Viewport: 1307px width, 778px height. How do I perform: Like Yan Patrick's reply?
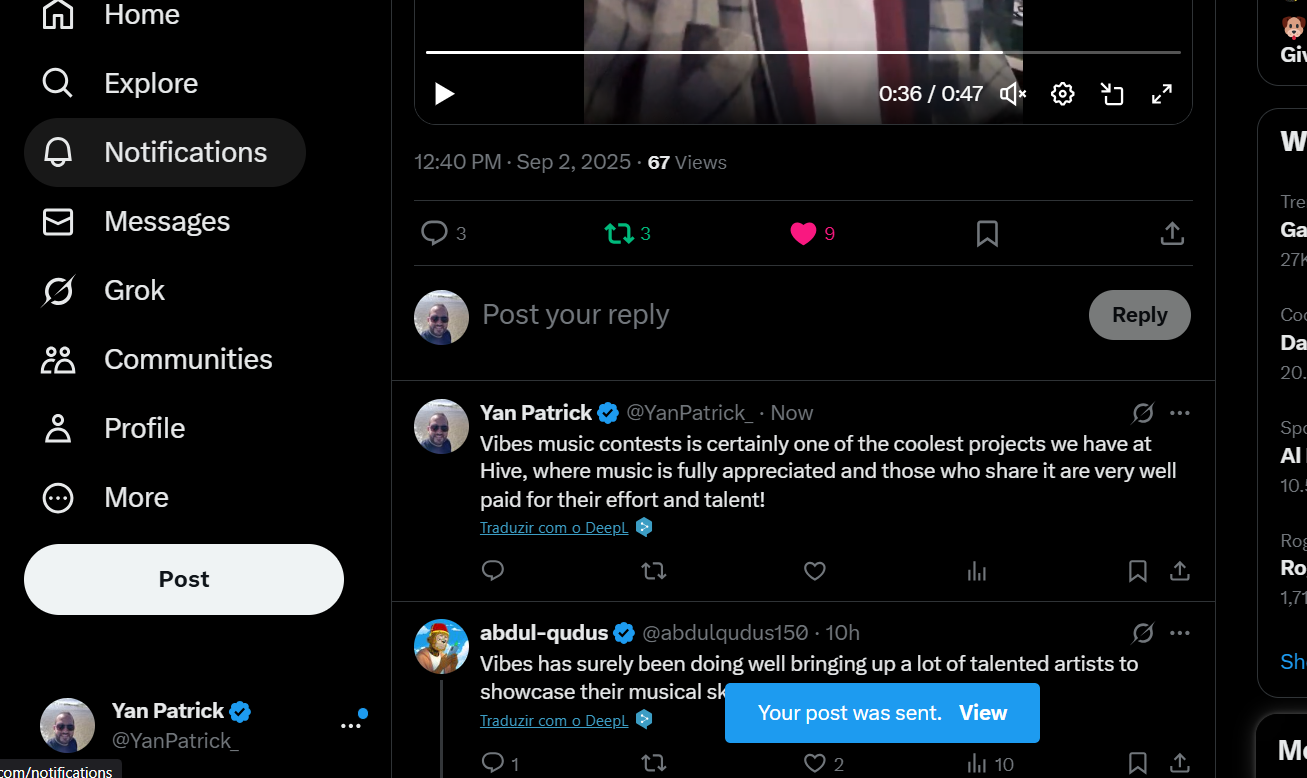pyautogui.click(x=815, y=571)
